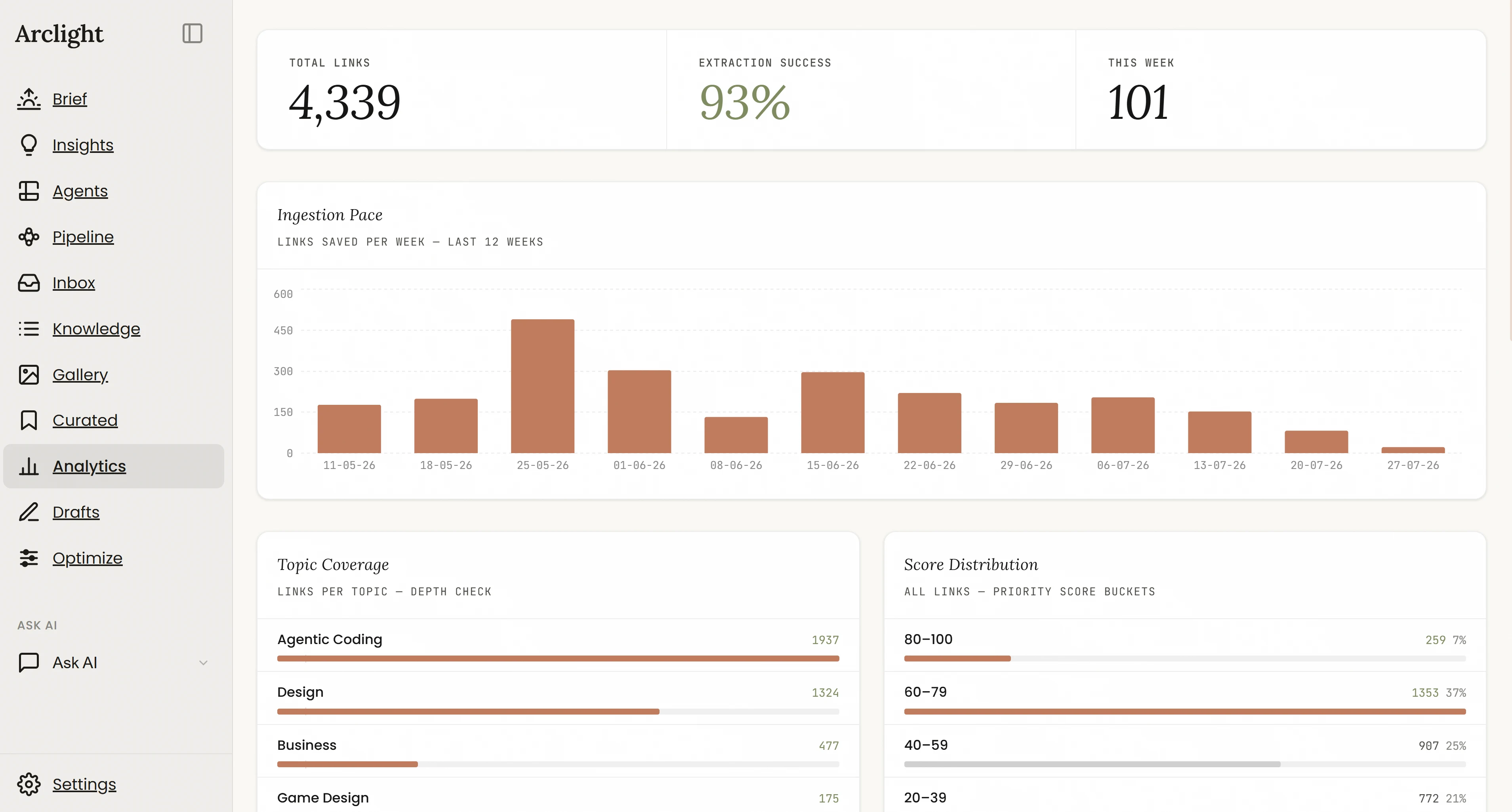Click the Score Distribution heading
The width and height of the screenshot is (1512, 812).
[971, 564]
